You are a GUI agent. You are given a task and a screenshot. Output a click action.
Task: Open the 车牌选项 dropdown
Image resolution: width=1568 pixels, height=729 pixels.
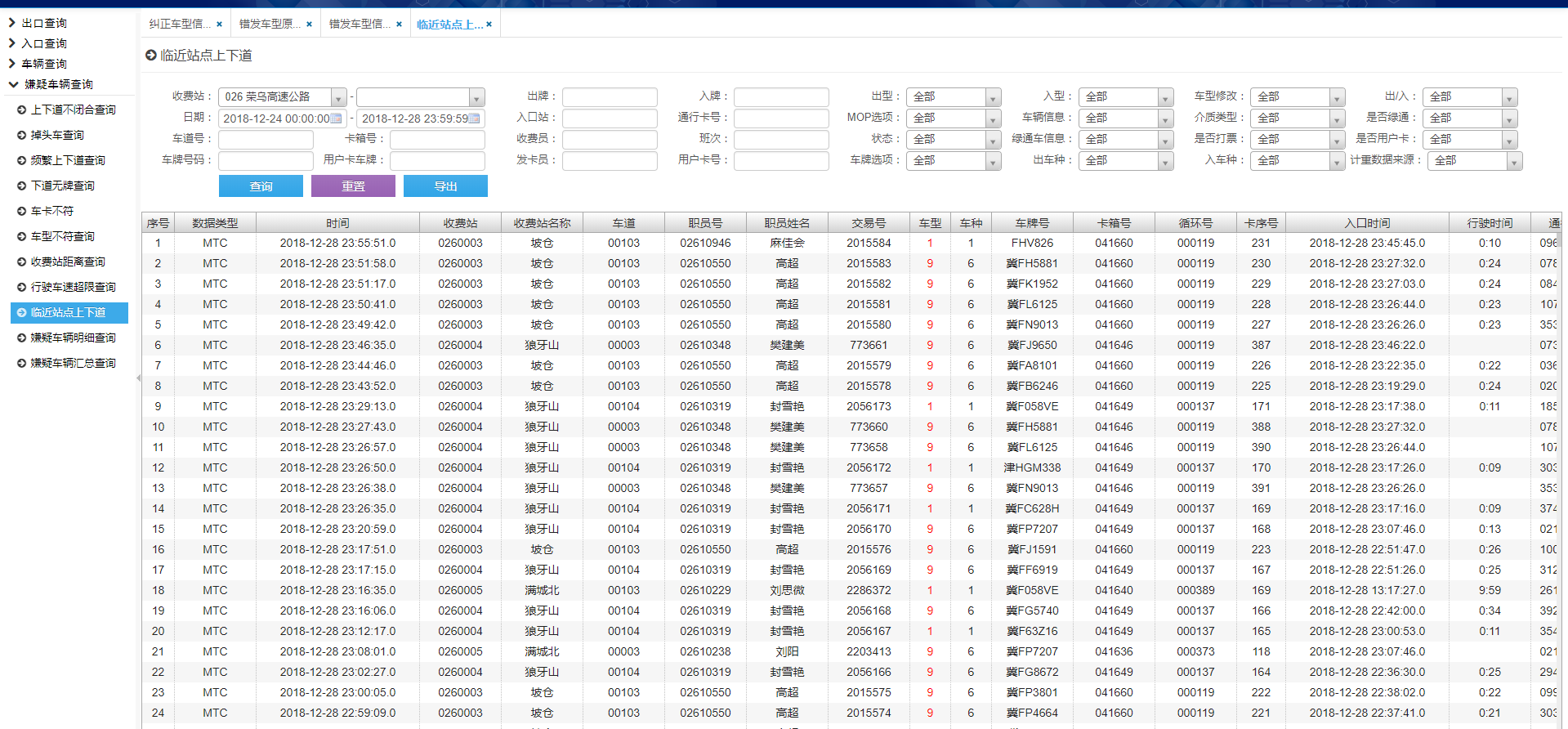coord(993,161)
